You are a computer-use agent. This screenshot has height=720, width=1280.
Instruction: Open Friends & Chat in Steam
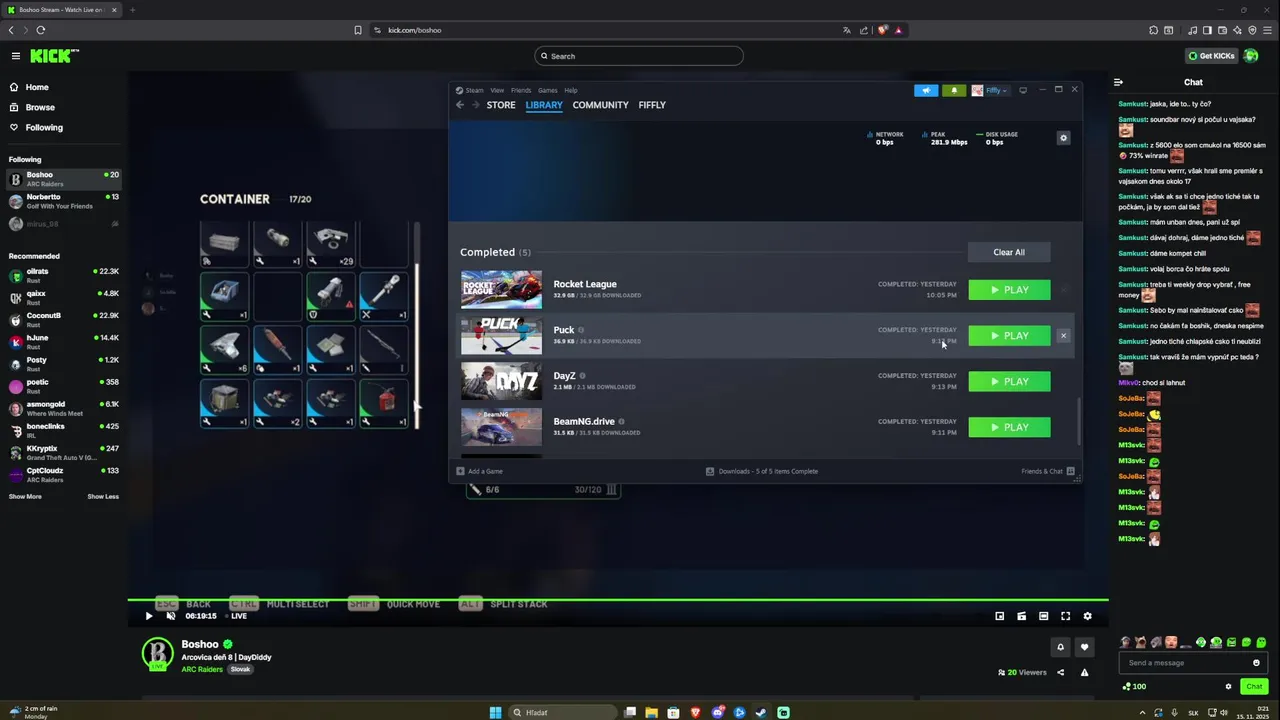[1048, 471]
